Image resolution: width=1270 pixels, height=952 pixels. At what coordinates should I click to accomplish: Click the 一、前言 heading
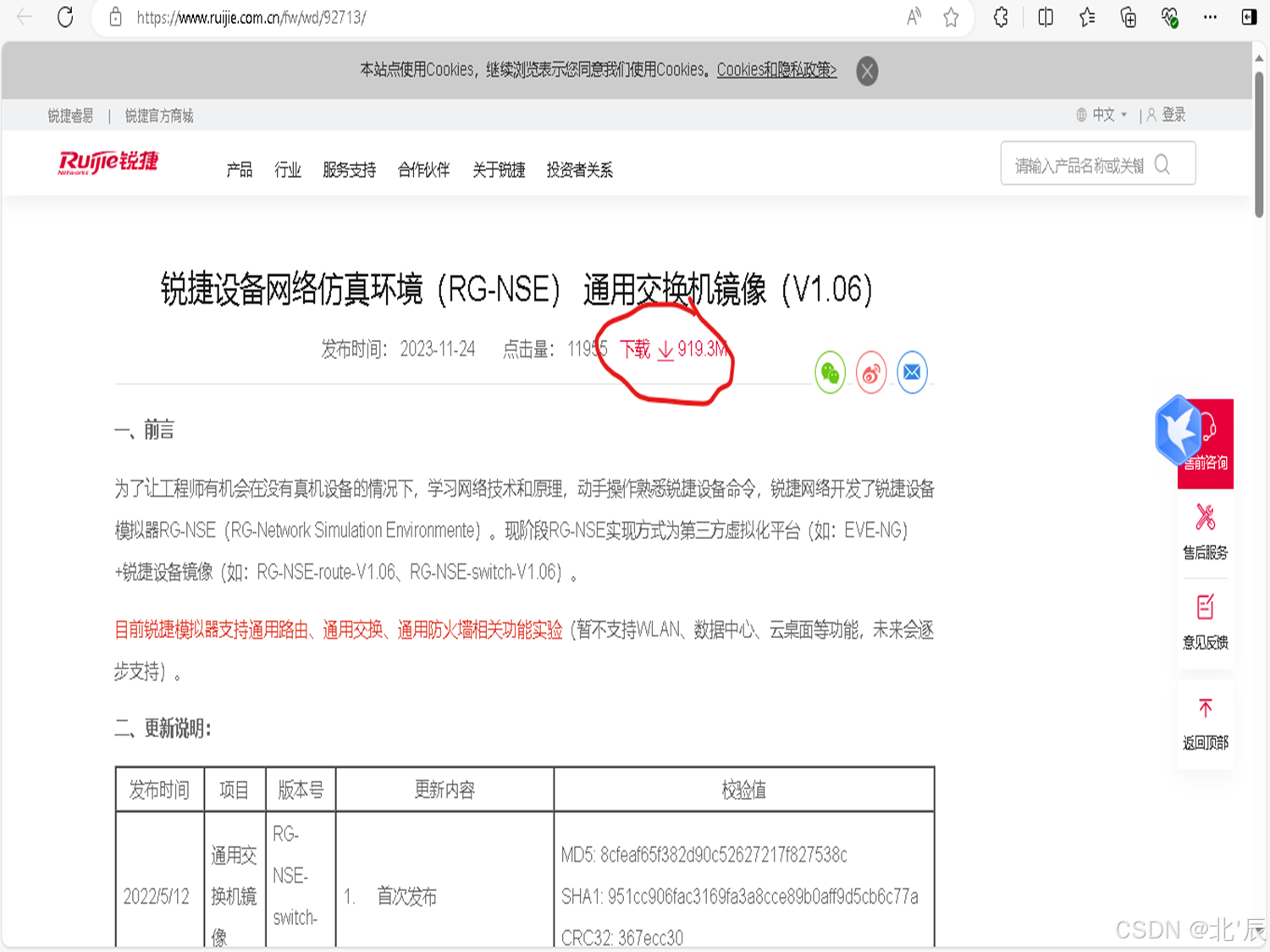pos(144,431)
